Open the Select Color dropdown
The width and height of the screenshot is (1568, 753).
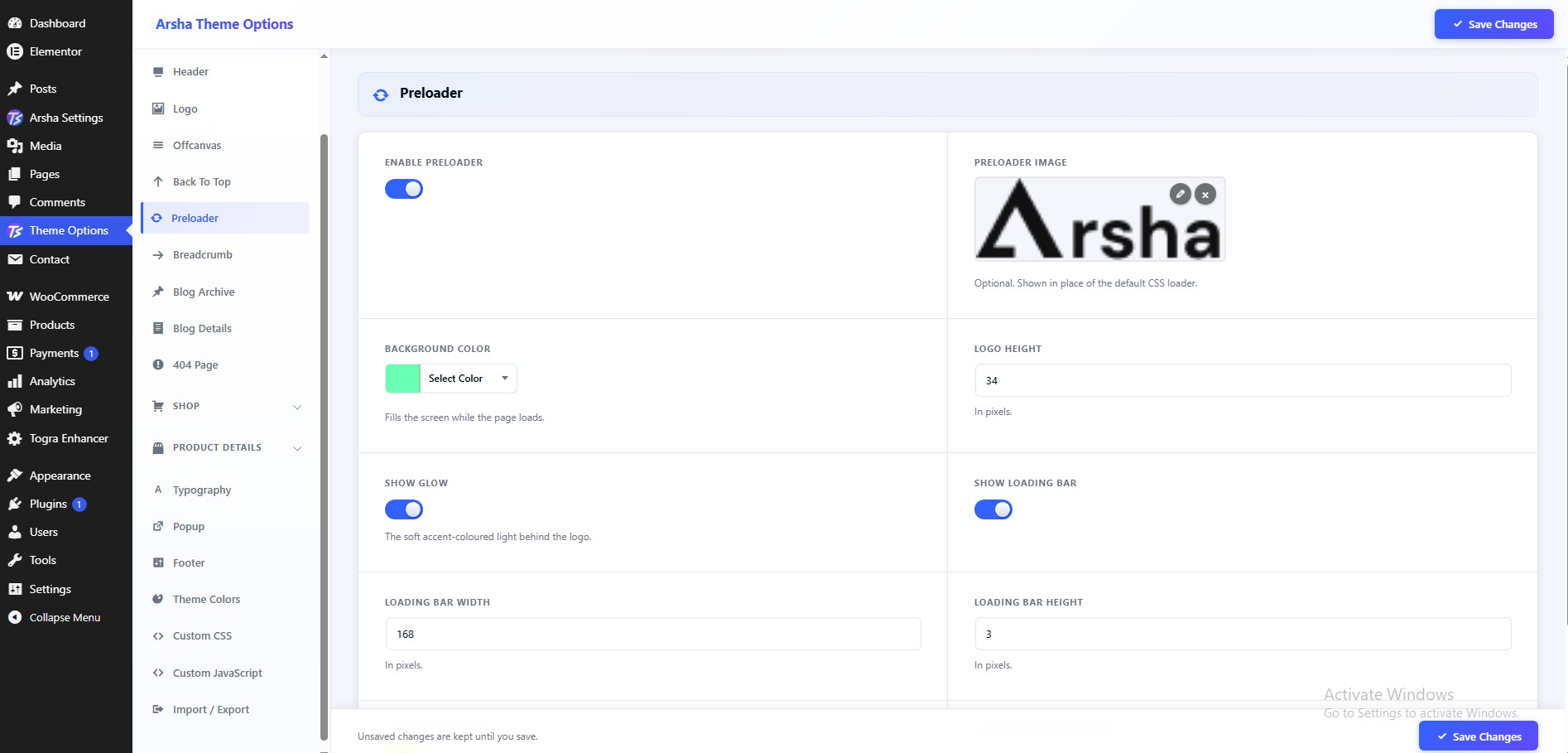tap(469, 379)
